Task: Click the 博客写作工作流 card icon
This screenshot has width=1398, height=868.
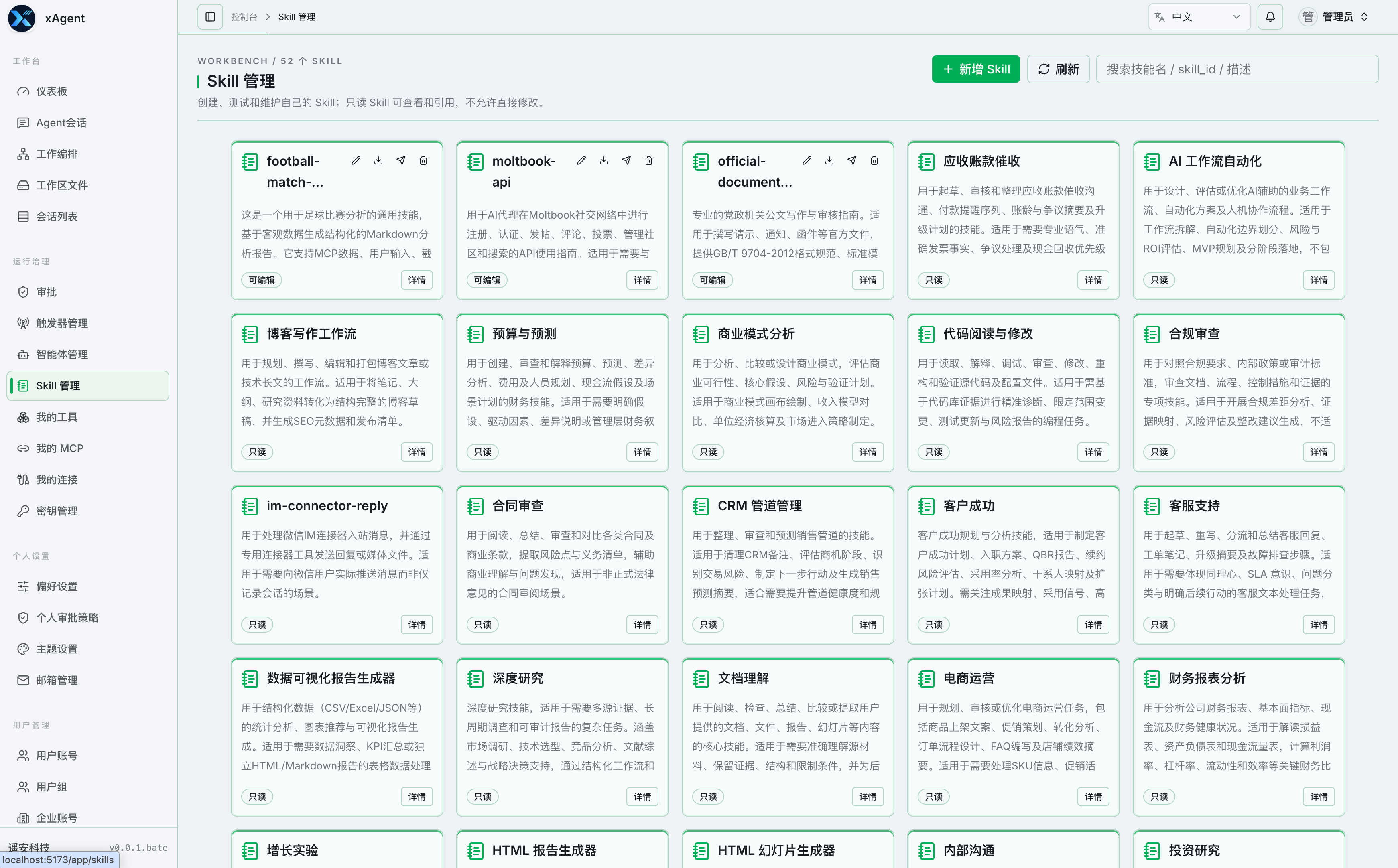Action: coord(250,334)
